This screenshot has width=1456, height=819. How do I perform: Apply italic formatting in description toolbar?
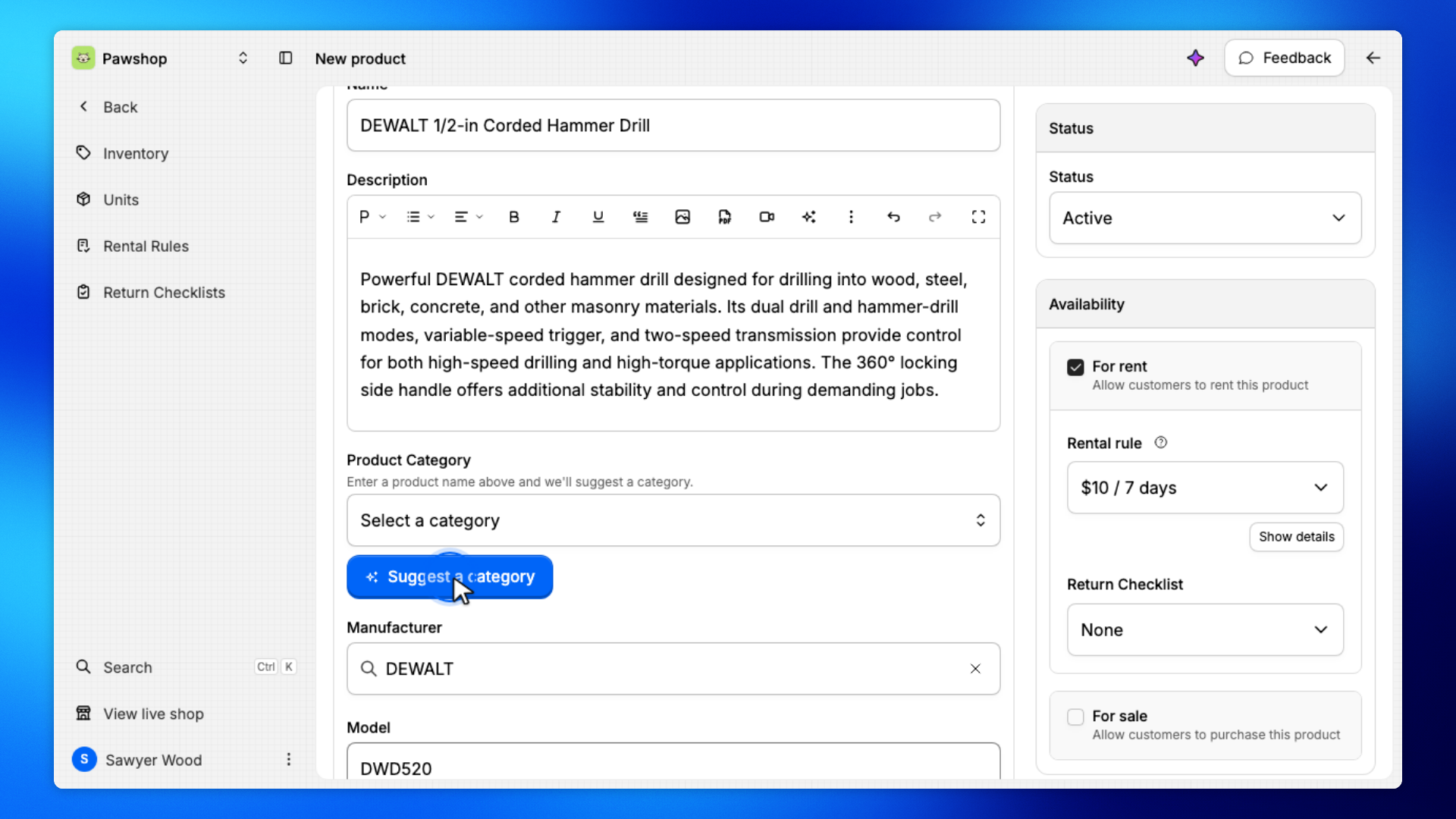tap(556, 217)
